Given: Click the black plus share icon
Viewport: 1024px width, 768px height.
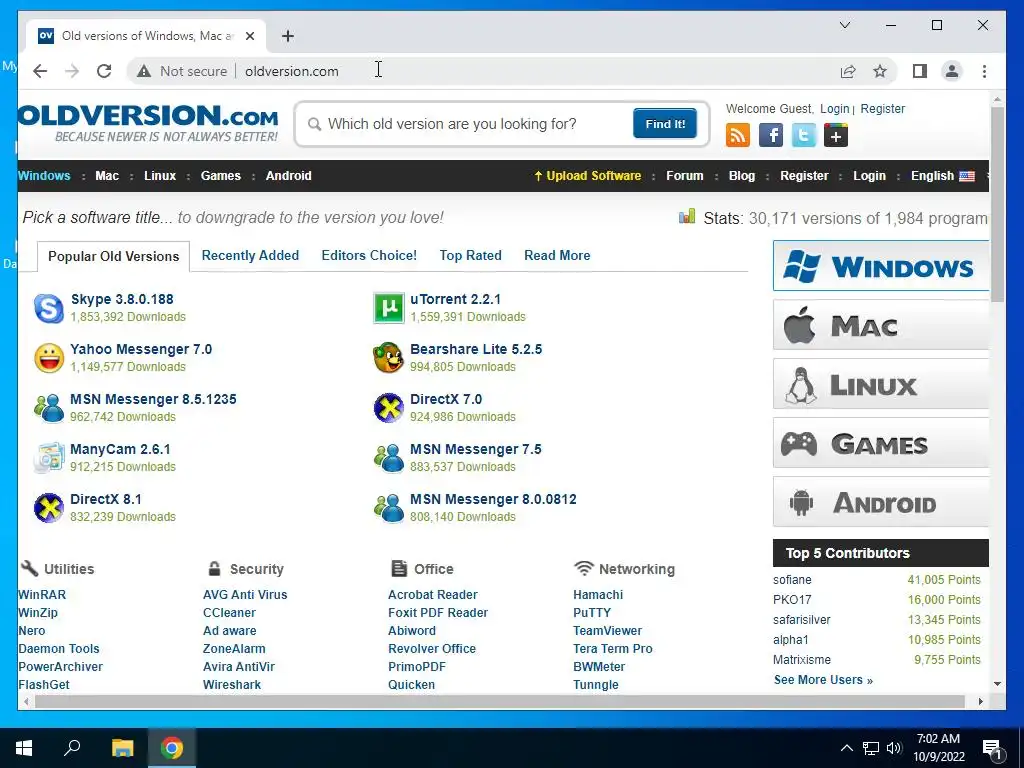Looking at the screenshot, I should pyautogui.click(x=836, y=136).
